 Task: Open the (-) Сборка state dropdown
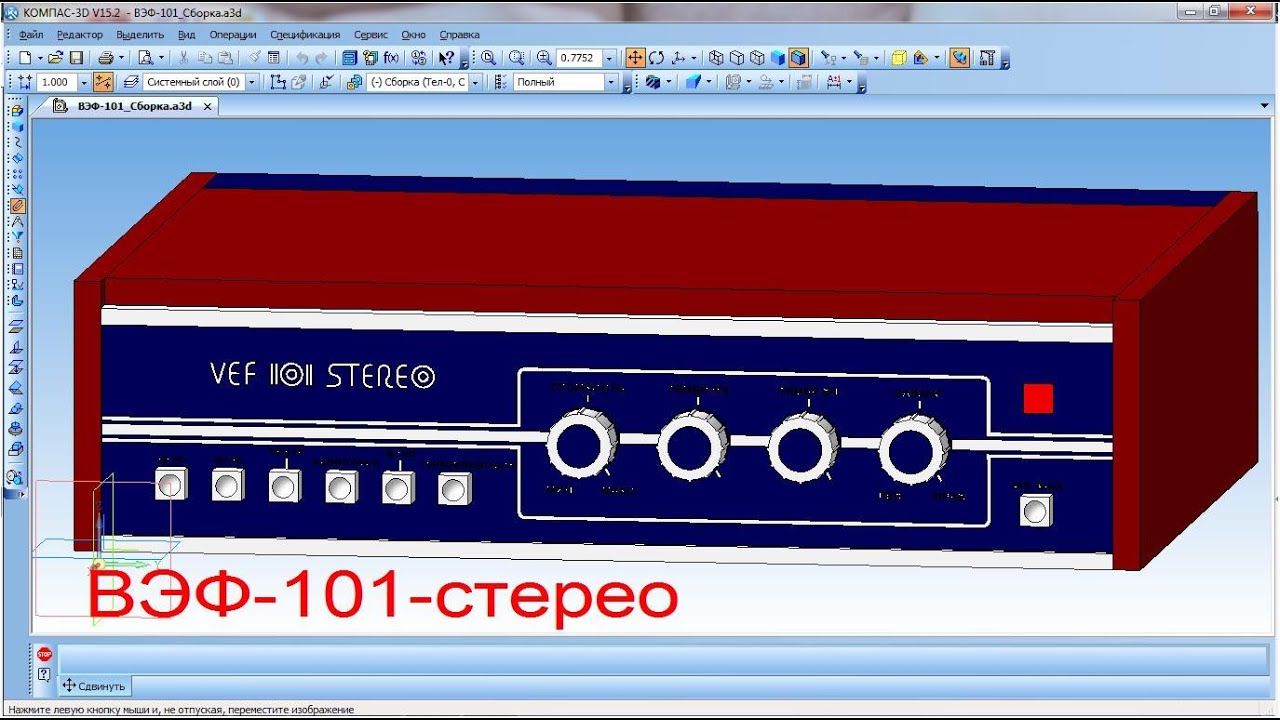(x=475, y=82)
